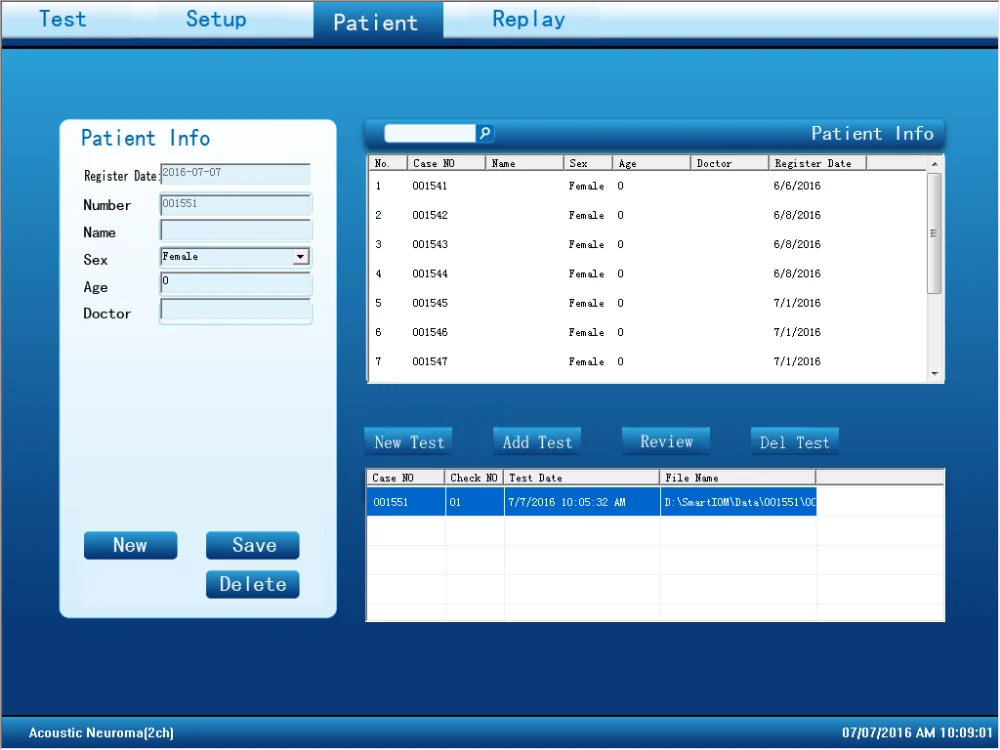Screen dimensions: 1000x750
Task: Open the Sex dropdown arrow
Action: 300,257
